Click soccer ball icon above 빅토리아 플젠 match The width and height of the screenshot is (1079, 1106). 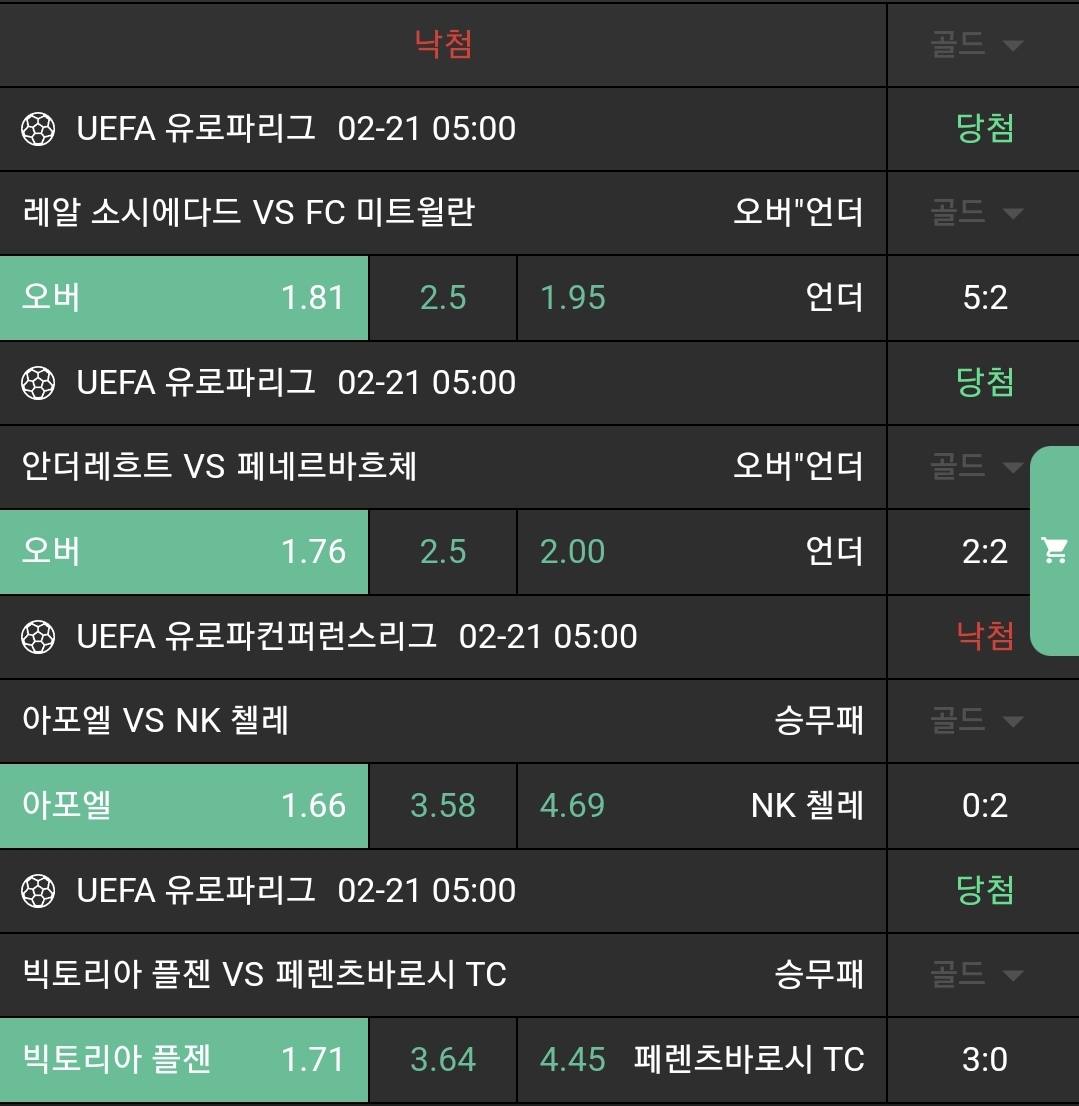[x=38, y=891]
